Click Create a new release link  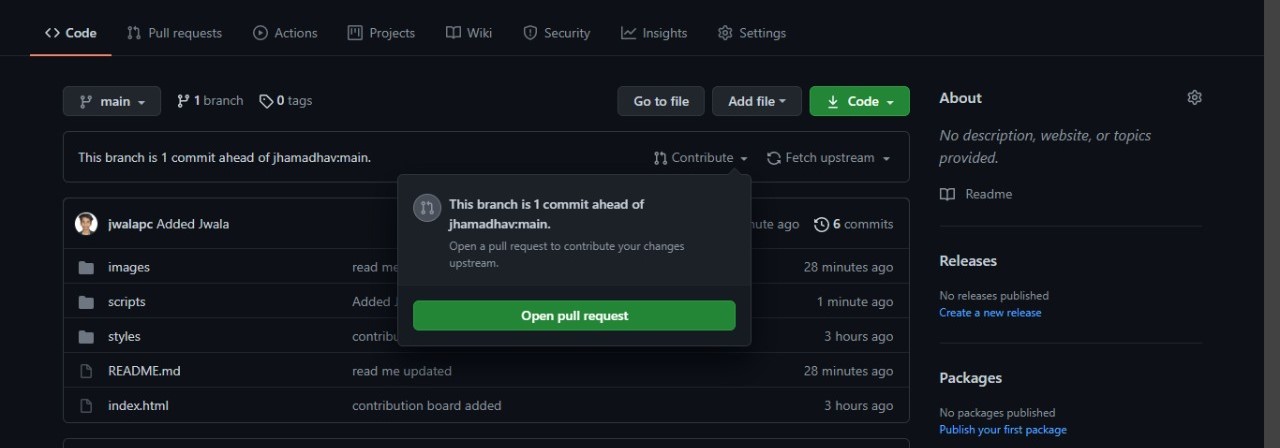[x=990, y=313]
